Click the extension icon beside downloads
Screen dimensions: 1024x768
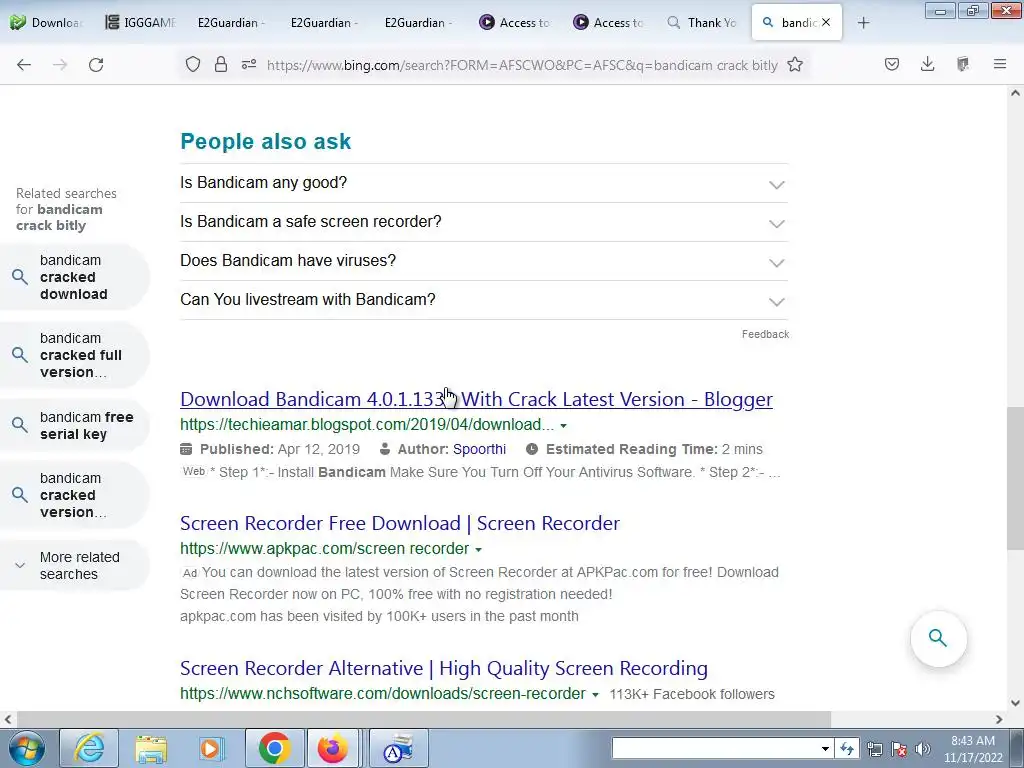click(x=963, y=64)
